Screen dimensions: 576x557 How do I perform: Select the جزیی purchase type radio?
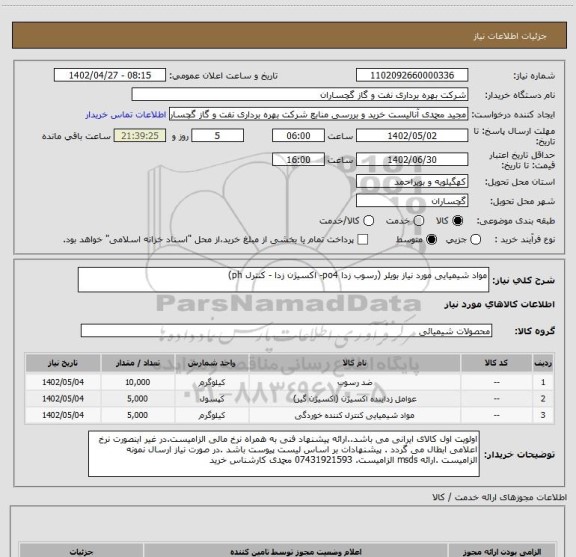point(476,240)
